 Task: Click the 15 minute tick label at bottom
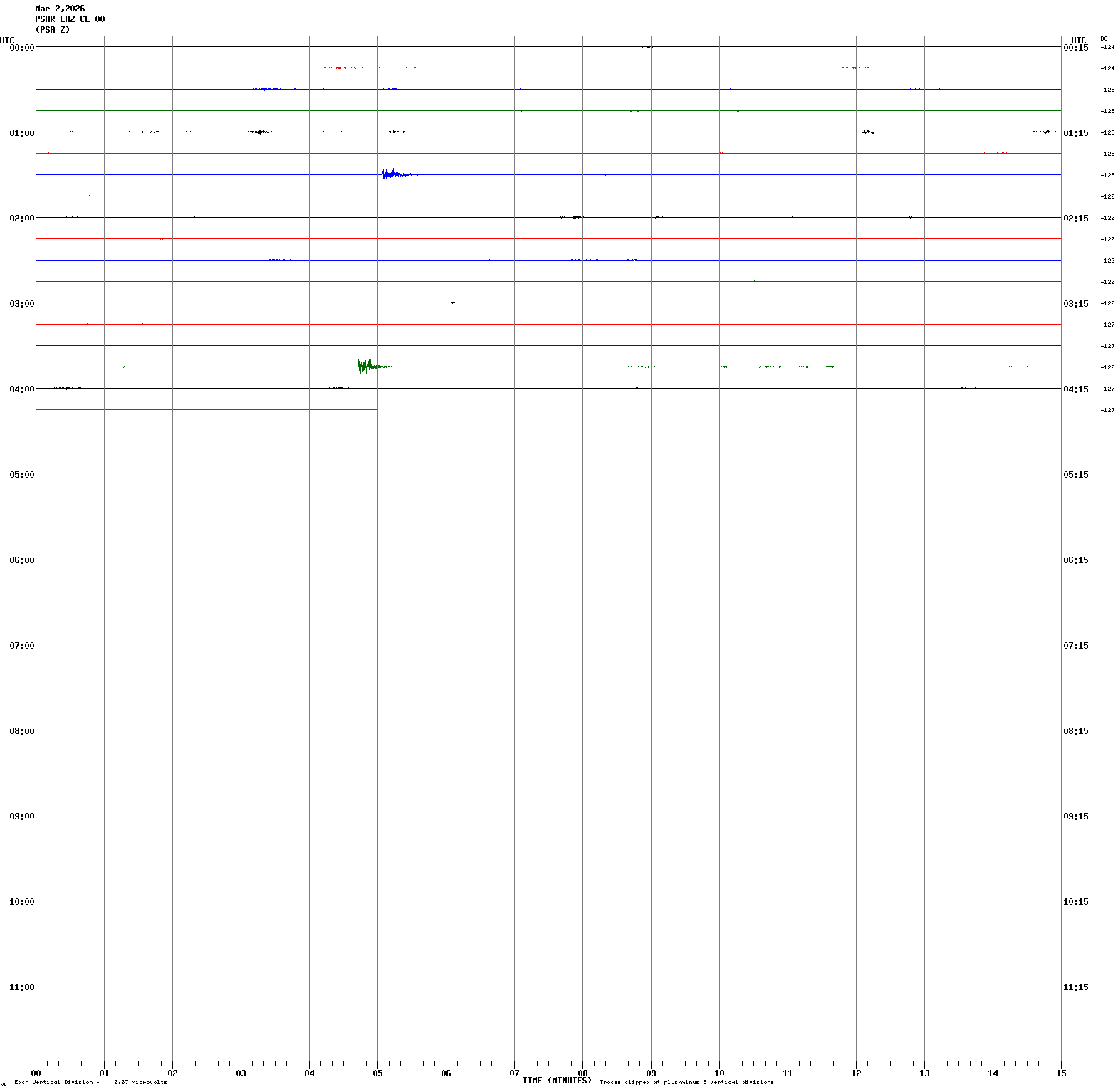(1061, 1073)
